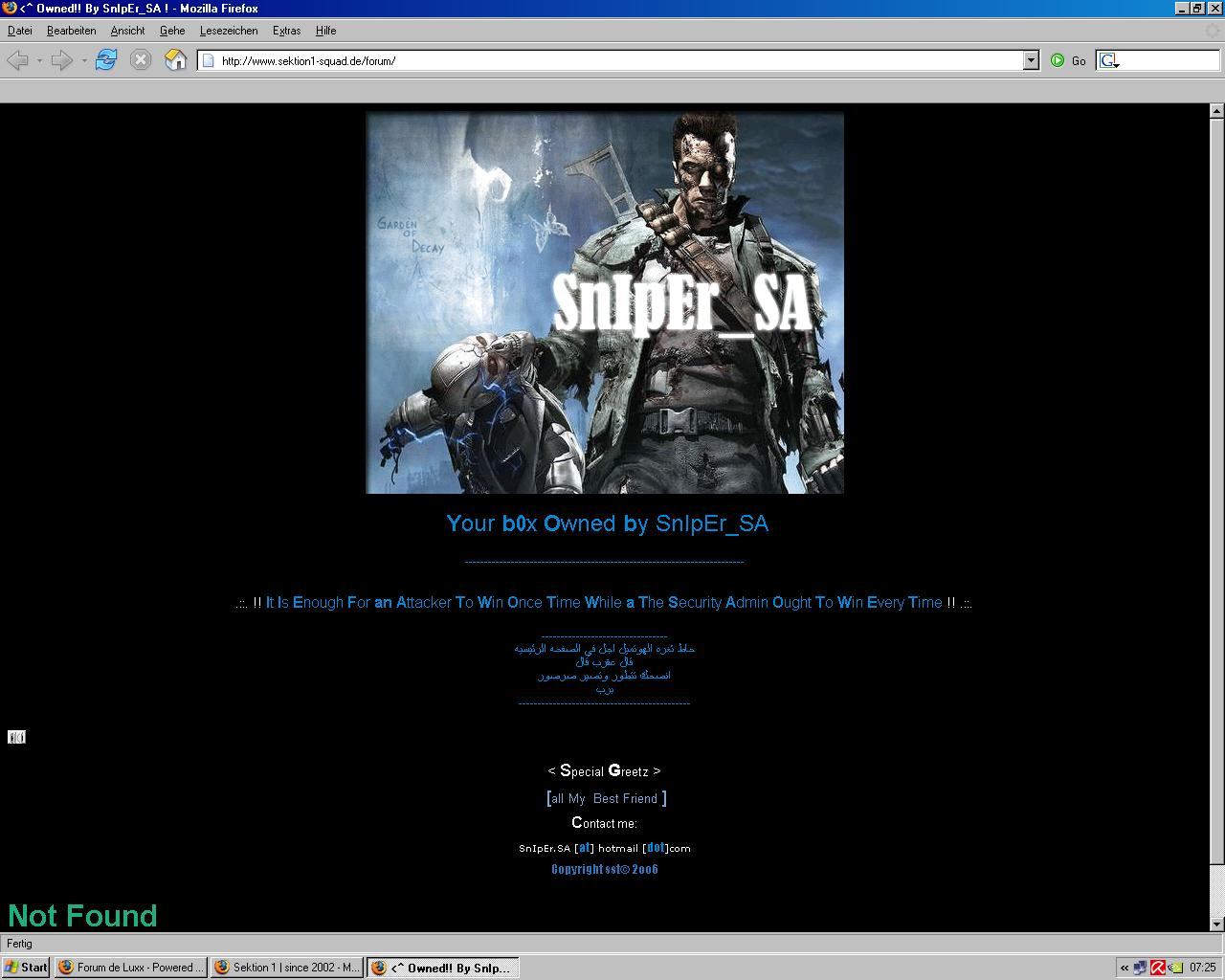Open the Gehe menu
Screen dimensions: 1225x980
(x=172, y=31)
